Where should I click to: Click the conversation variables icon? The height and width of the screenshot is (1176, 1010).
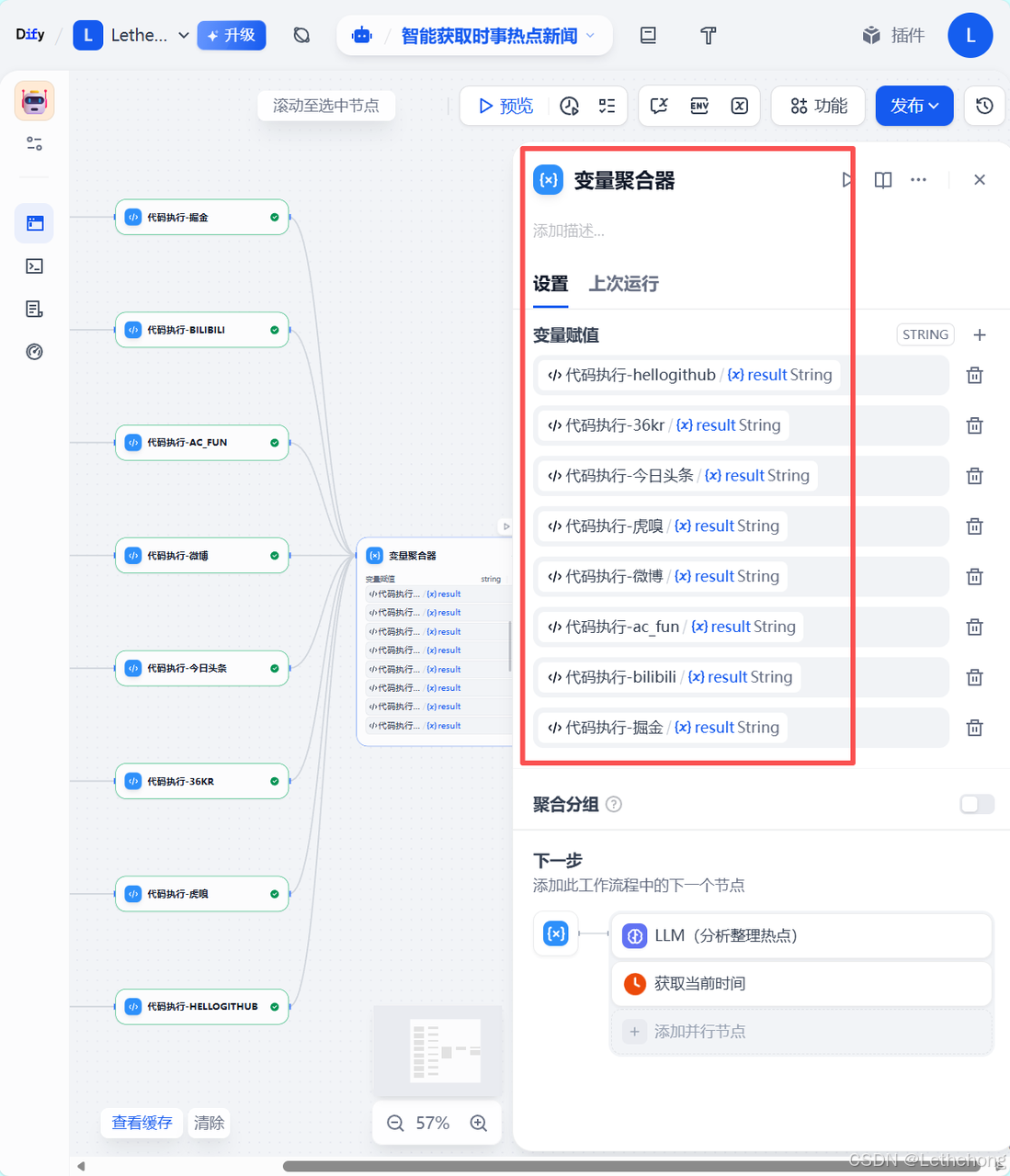659,106
